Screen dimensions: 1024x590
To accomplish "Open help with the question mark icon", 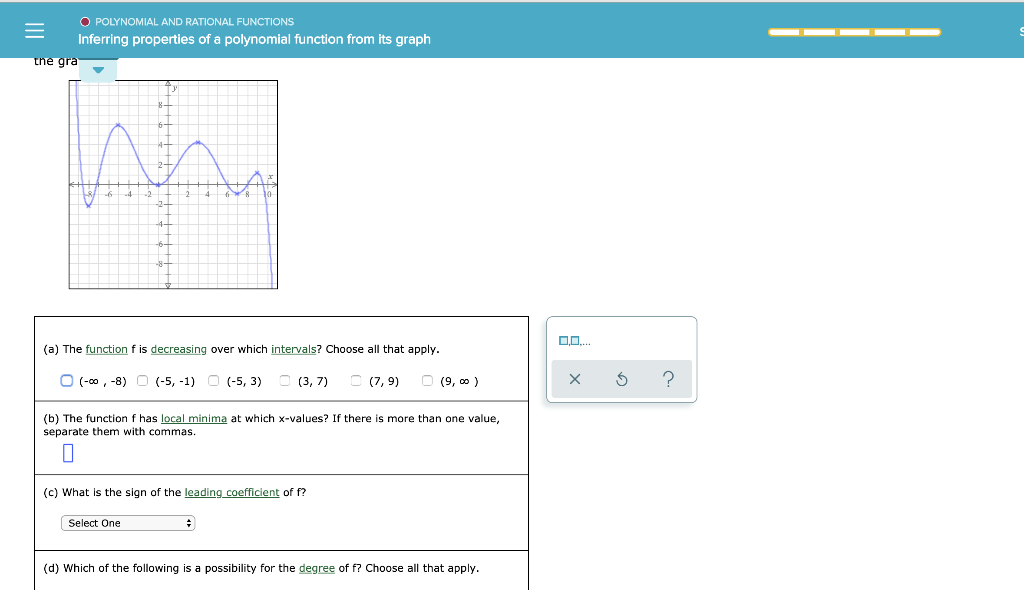I will 668,378.
